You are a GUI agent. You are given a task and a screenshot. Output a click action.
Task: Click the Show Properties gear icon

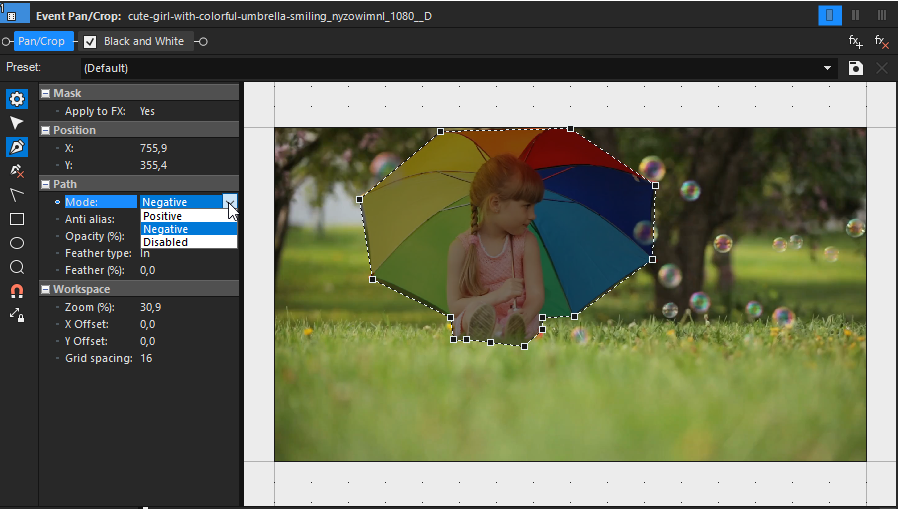[17, 99]
